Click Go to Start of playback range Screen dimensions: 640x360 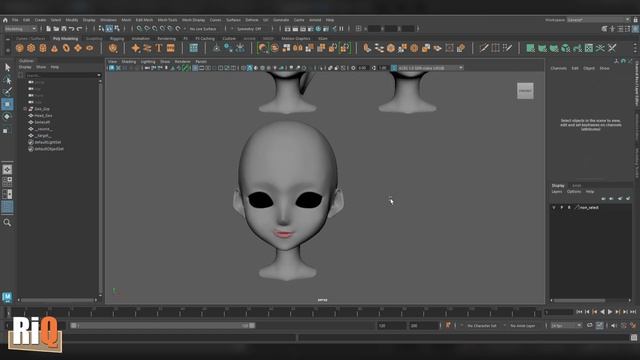579,312
